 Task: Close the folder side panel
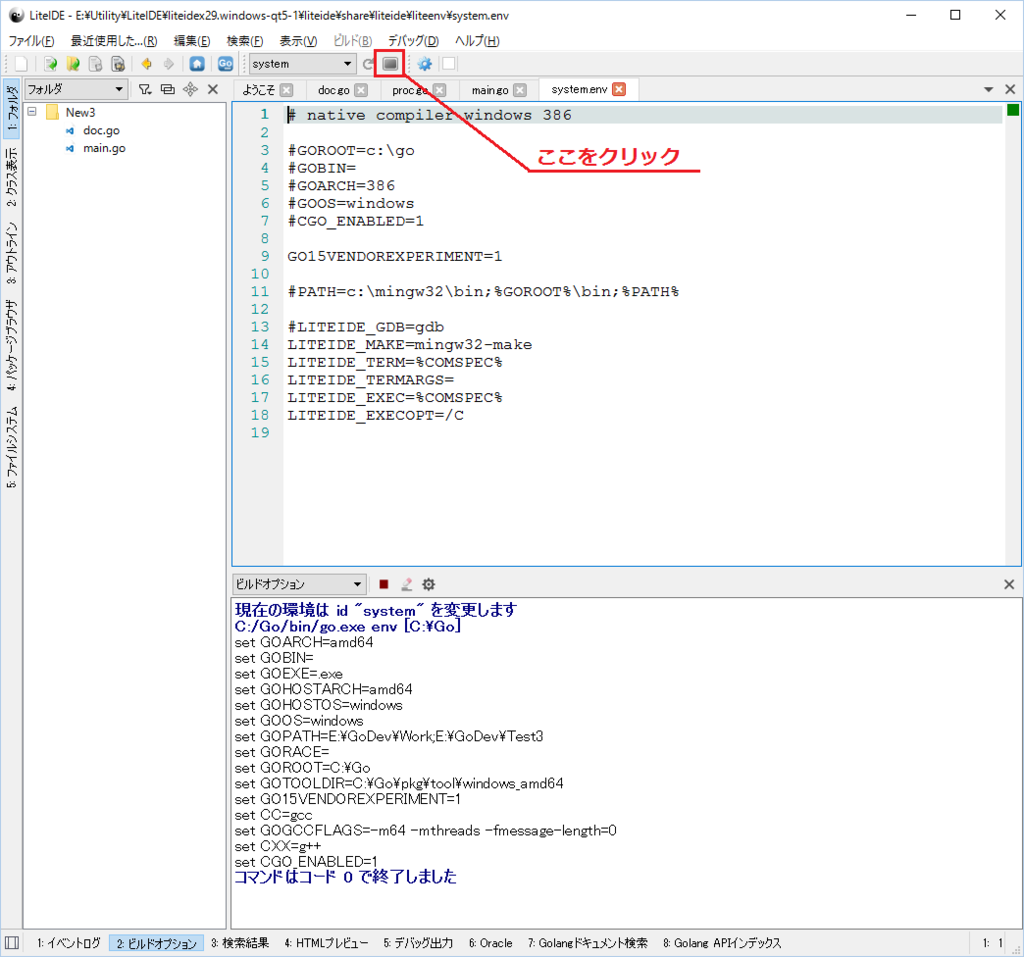[x=213, y=89]
